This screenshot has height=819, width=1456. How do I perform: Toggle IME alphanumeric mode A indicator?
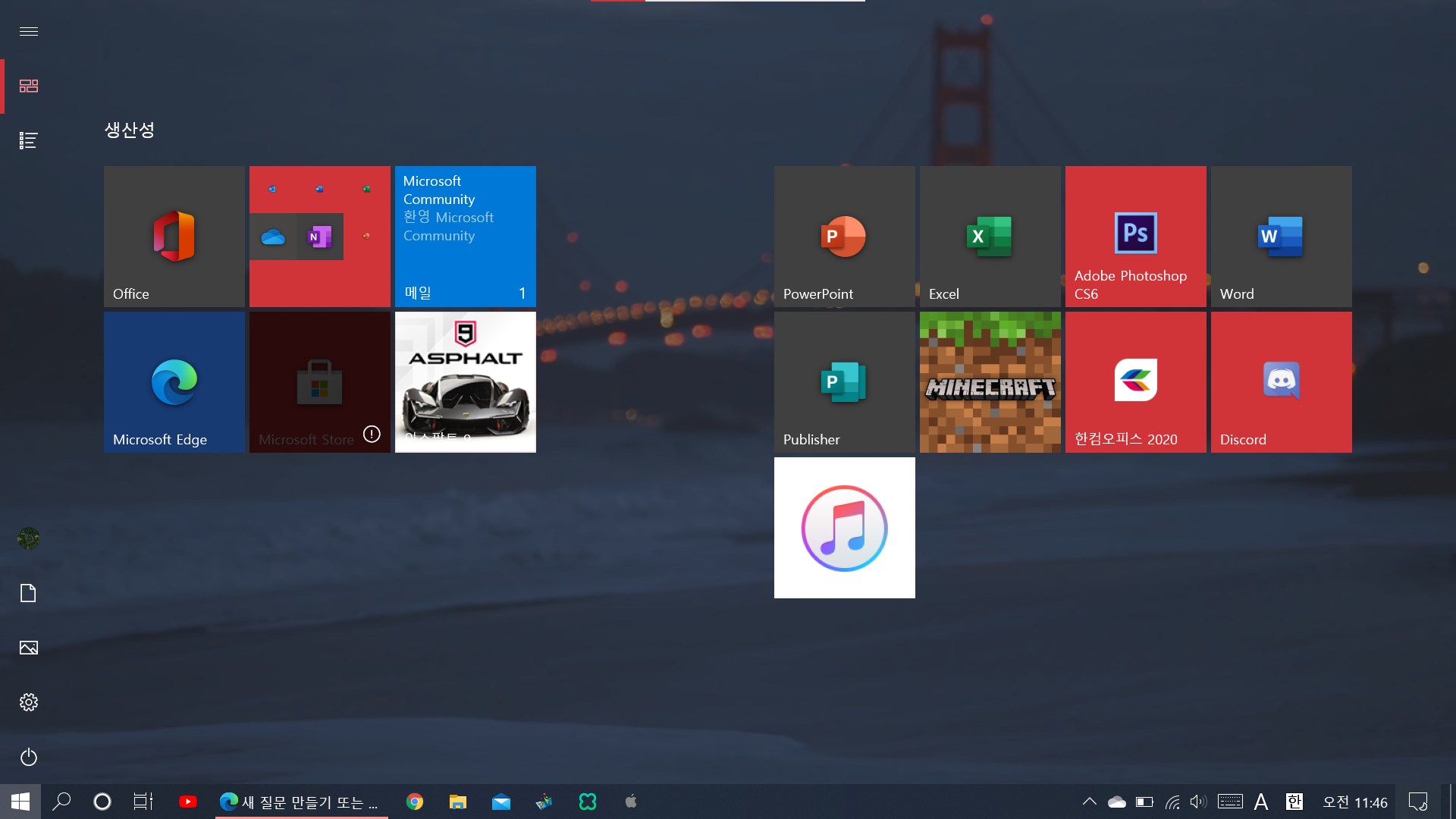coord(1261,802)
